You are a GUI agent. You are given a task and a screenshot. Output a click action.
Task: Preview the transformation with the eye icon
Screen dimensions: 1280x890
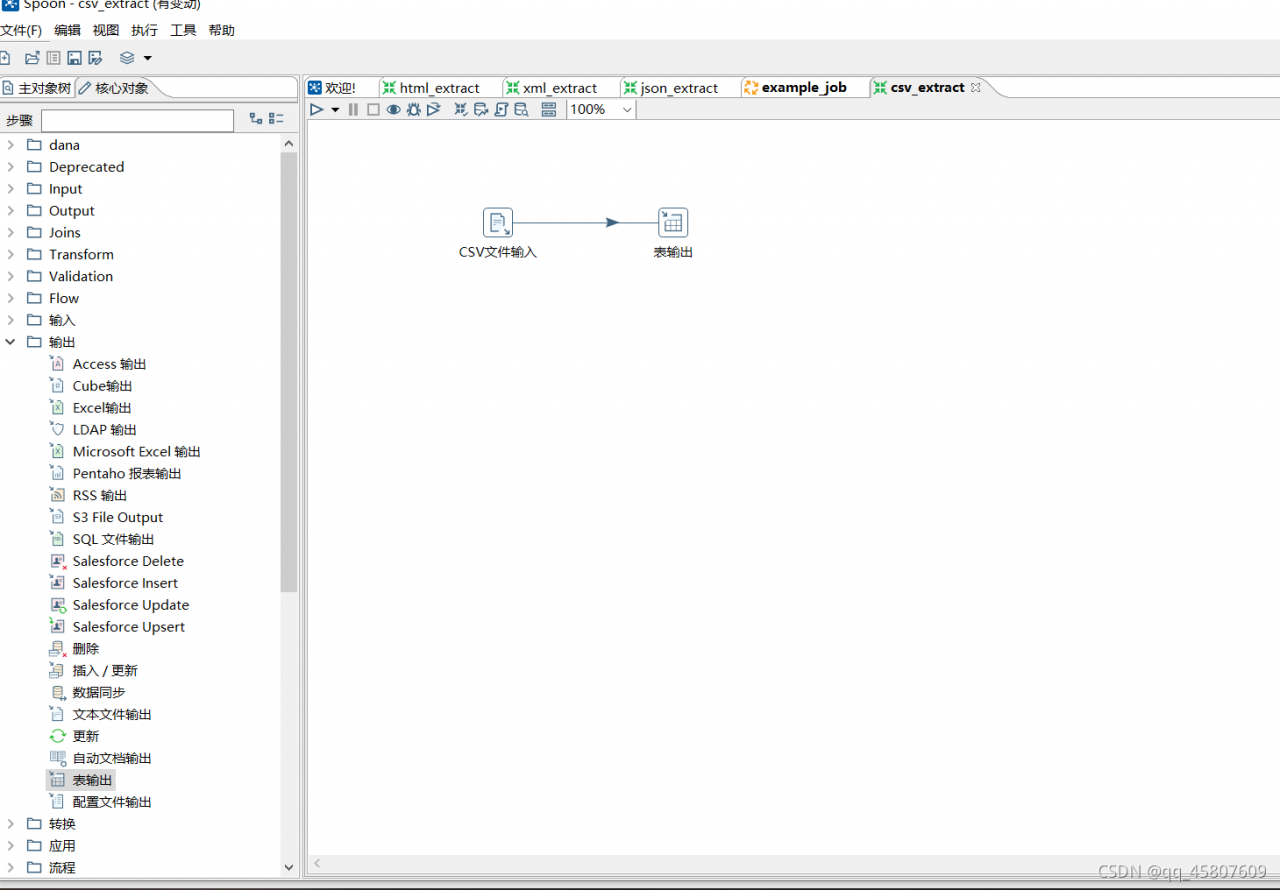(394, 109)
